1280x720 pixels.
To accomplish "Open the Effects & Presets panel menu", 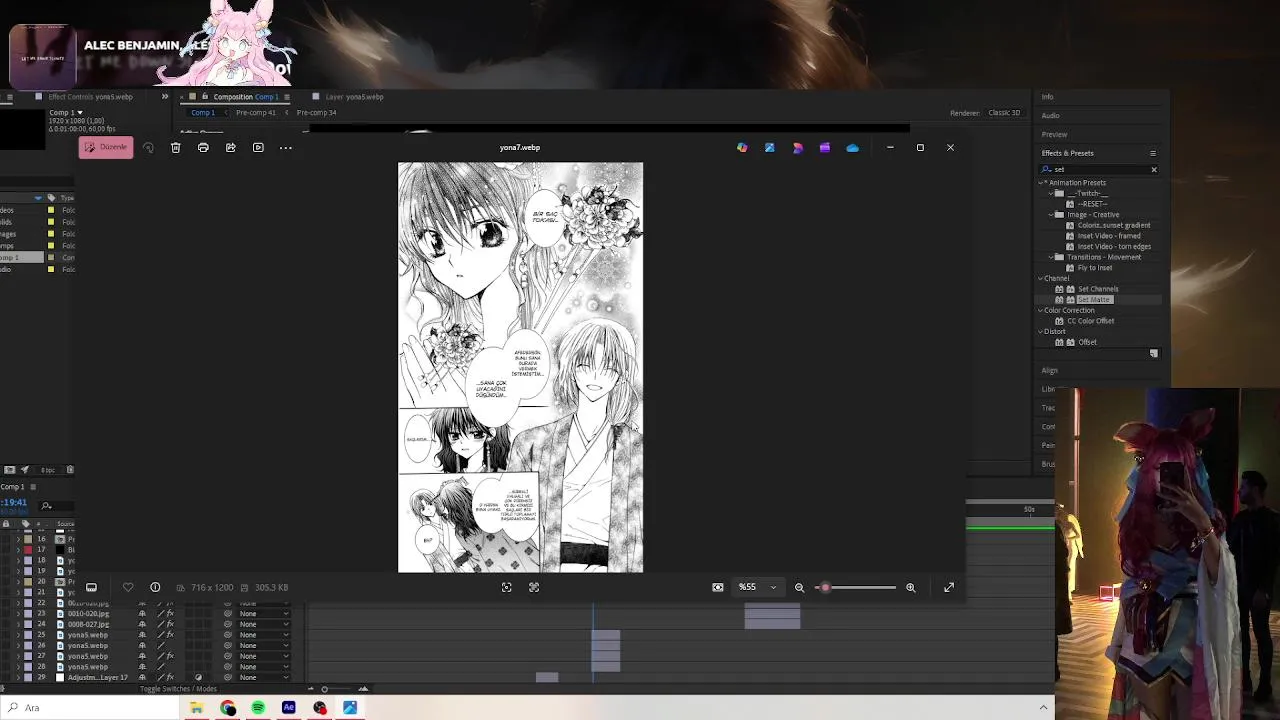I will 1153,153.
